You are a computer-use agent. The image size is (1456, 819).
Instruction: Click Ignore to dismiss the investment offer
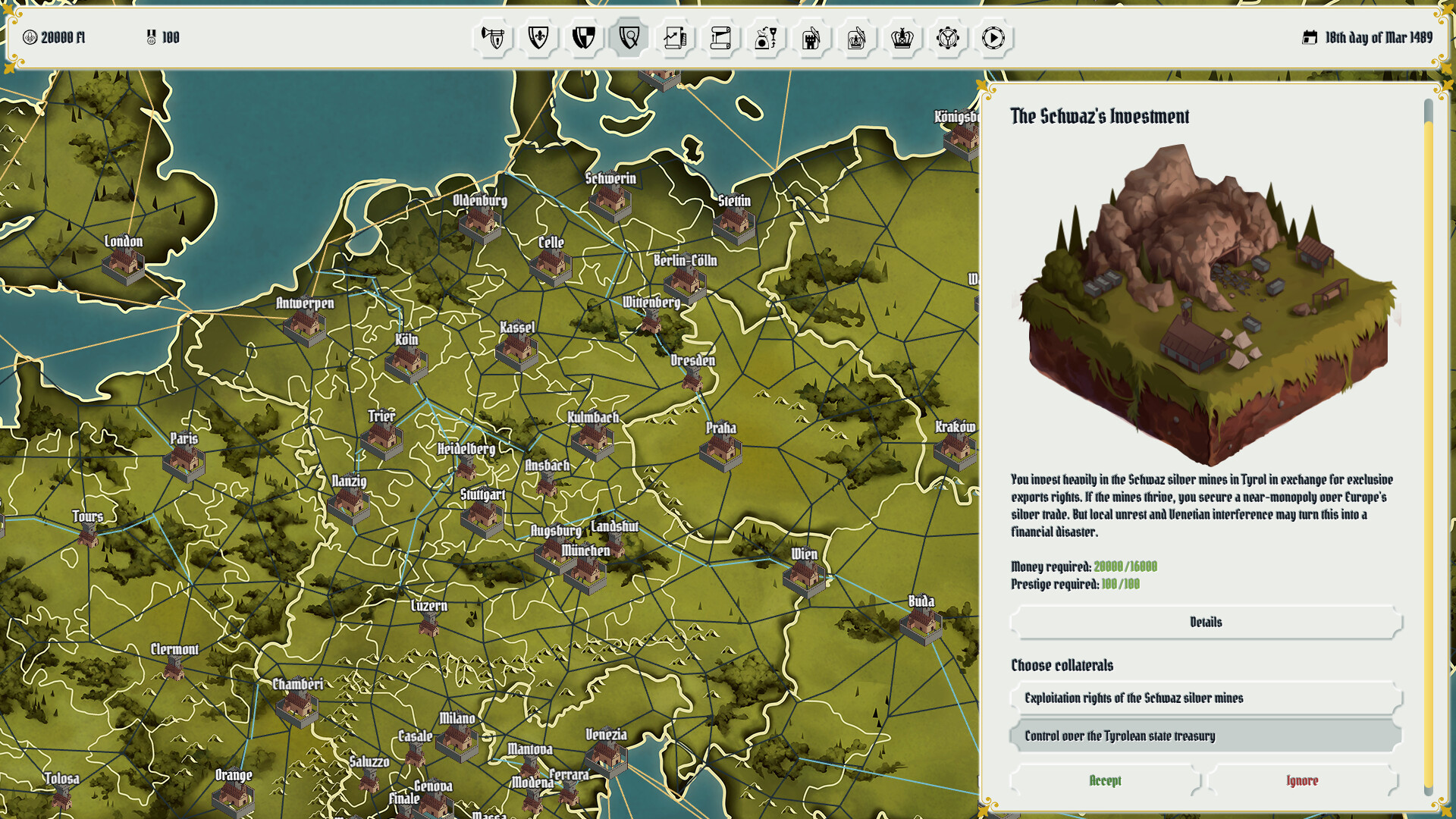[1302, 780]
